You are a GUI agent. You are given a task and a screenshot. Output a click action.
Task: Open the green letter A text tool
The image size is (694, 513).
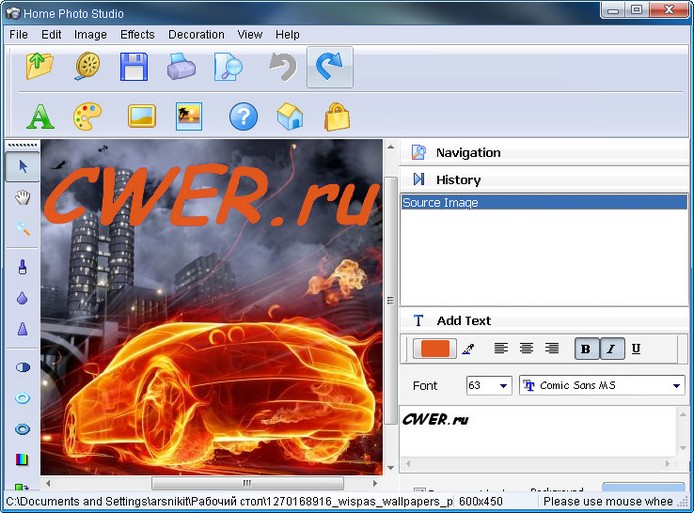click(40, 117)
